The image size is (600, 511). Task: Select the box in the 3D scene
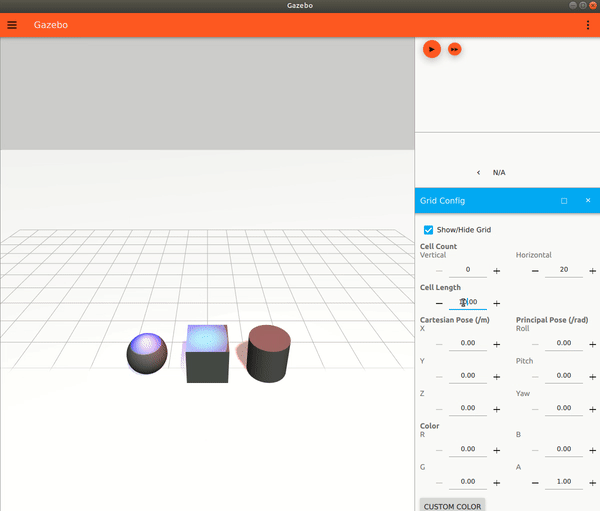coord(207,354)
